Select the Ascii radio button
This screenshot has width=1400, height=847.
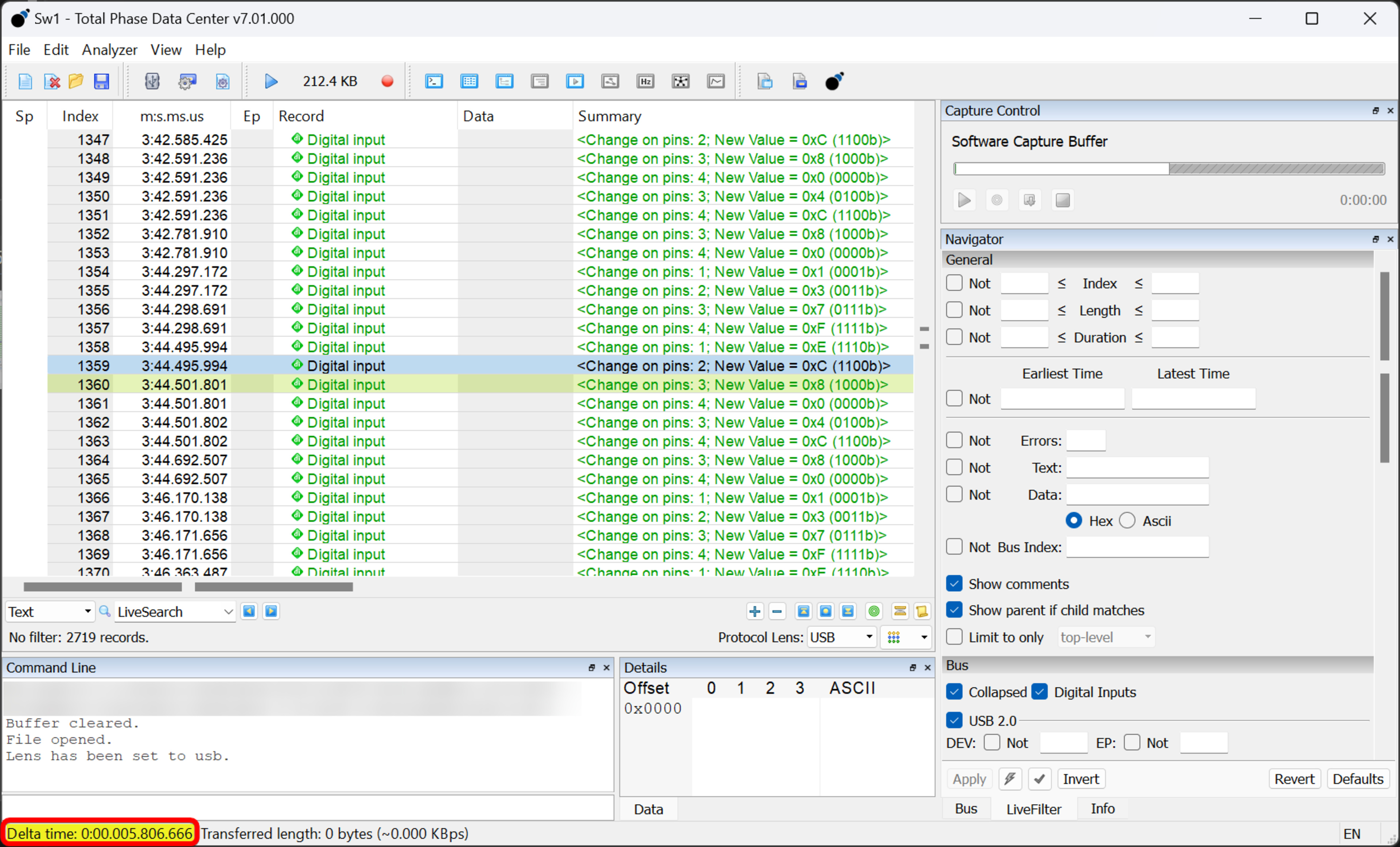click(1127, 521)
